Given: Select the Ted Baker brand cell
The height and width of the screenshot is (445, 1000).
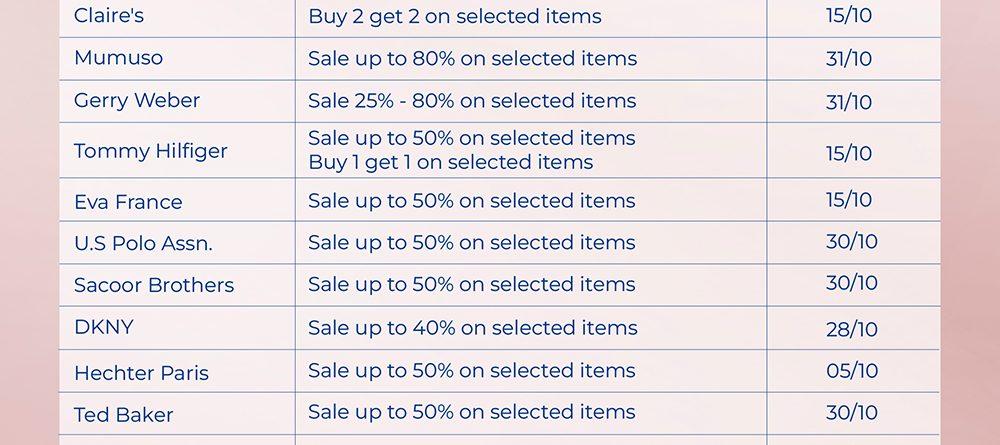Looking at the screenshot, I should (124, 415).
